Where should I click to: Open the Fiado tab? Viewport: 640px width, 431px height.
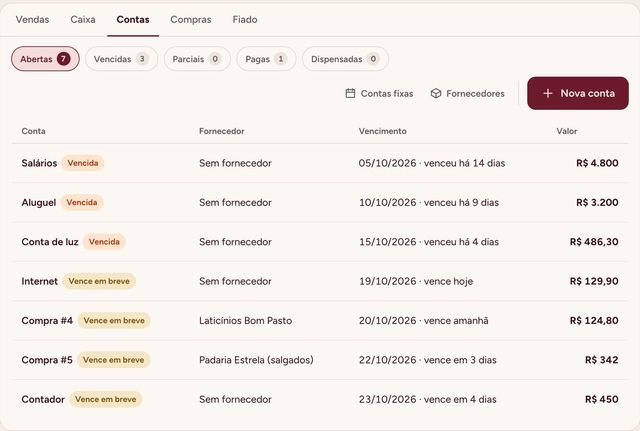point(244,19)
